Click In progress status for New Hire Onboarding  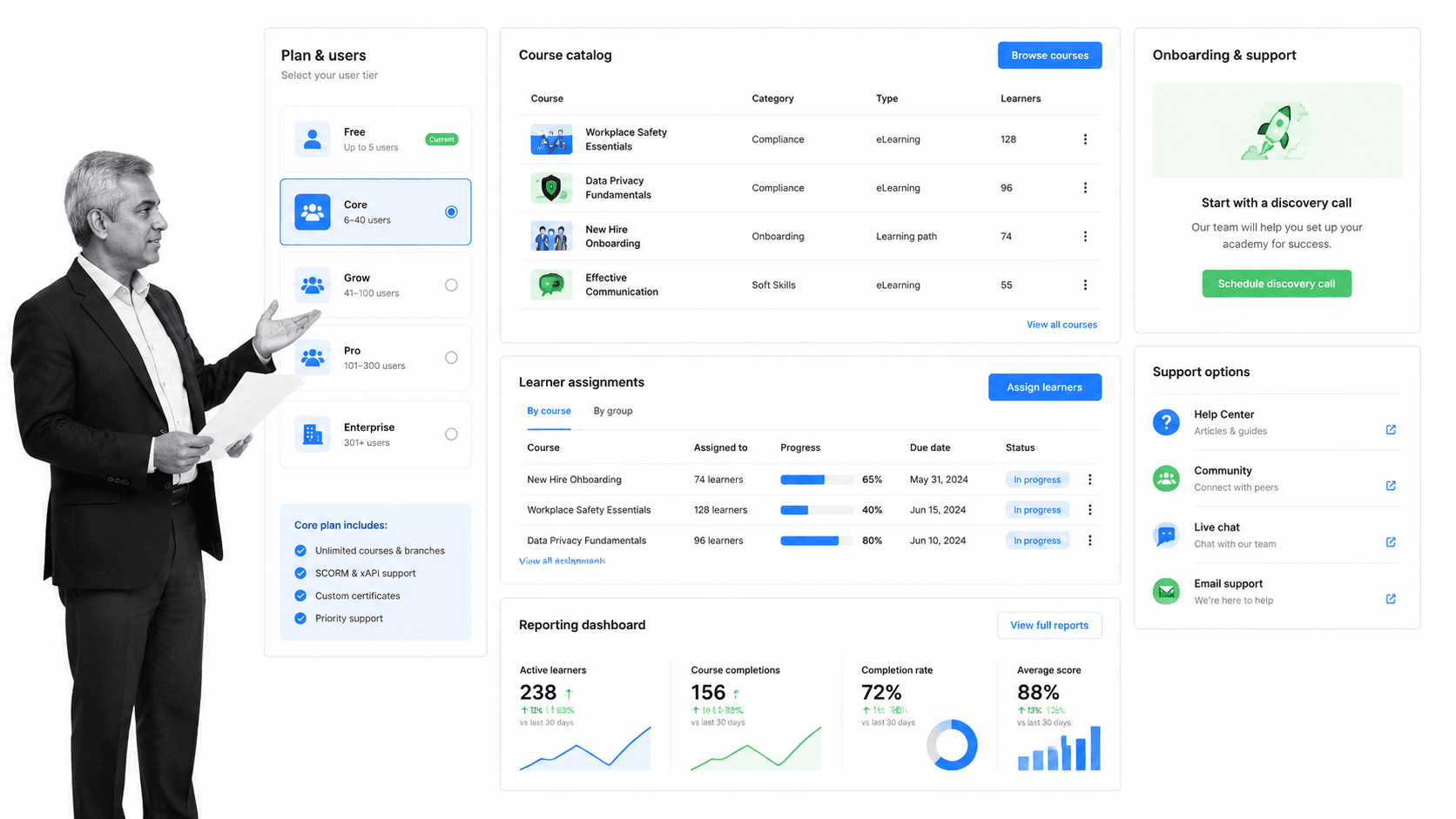1037,480
